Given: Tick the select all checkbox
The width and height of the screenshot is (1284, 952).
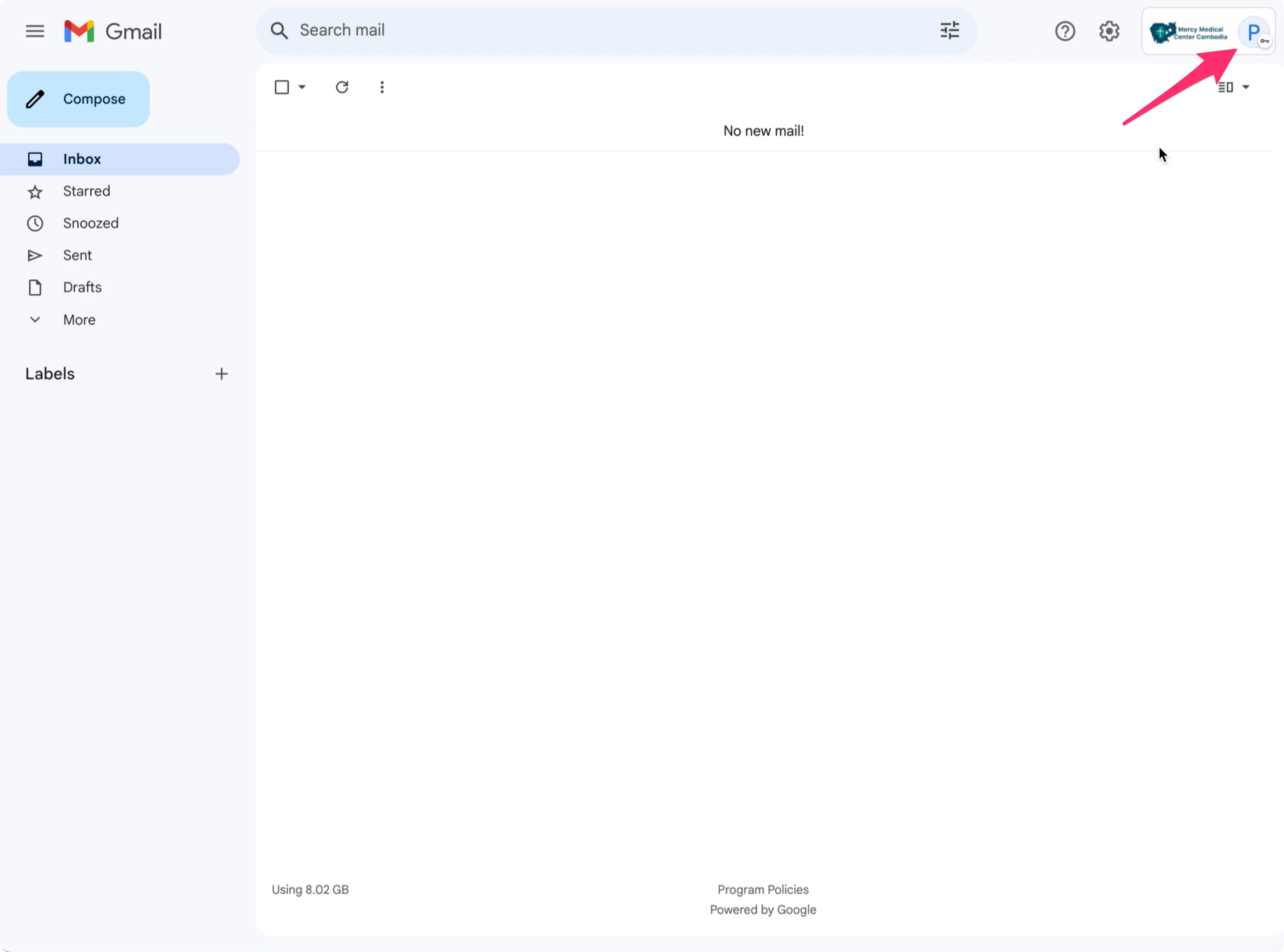Looking at the screenshot, I should coord(281,87).
